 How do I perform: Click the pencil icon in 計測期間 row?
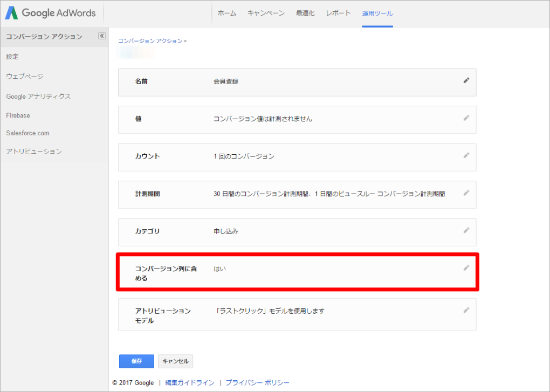click(x=466, y=193)
